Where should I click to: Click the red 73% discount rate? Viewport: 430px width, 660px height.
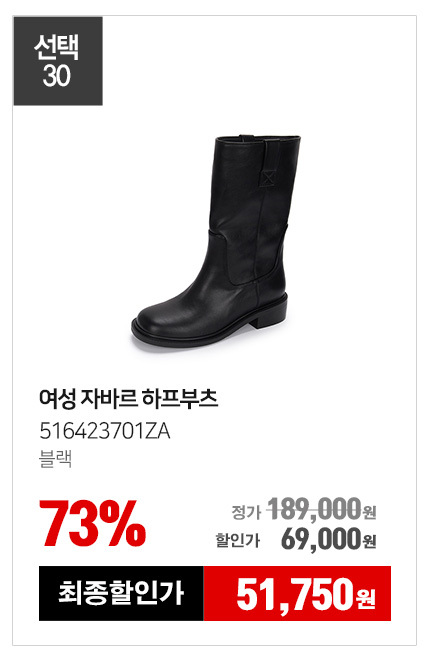point(93,523)
